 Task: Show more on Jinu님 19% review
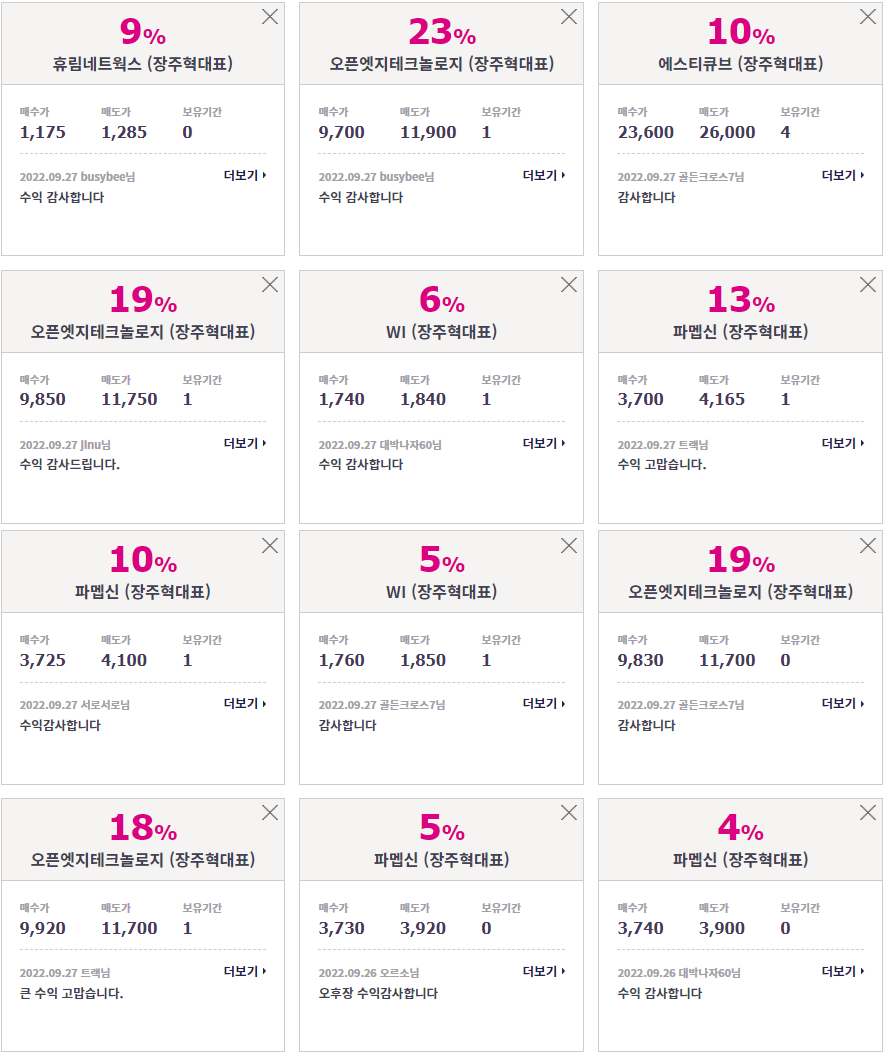pyautogui.click(x=245, y=444)
